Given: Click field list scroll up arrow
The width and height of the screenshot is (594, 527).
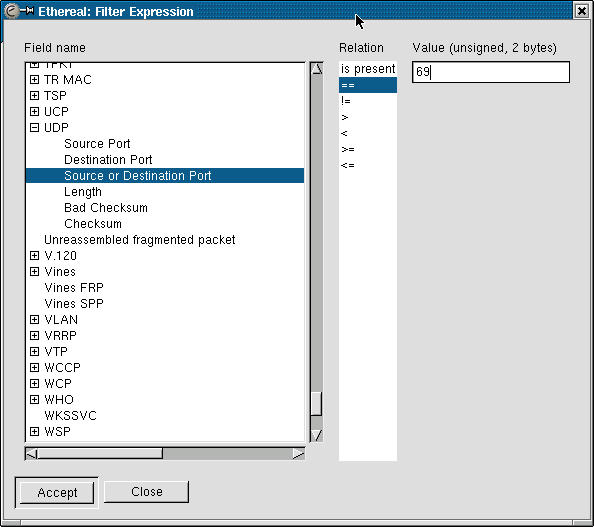Looking at the screenshot, I should click(x=317, y=69).
